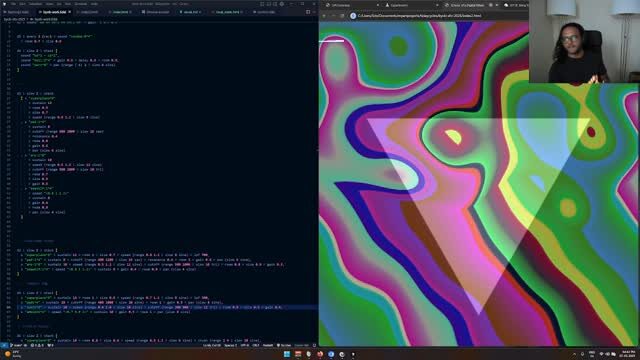Click the file info icon by the address
Viewport: 640px width, 360px height.
coord(353,16)
